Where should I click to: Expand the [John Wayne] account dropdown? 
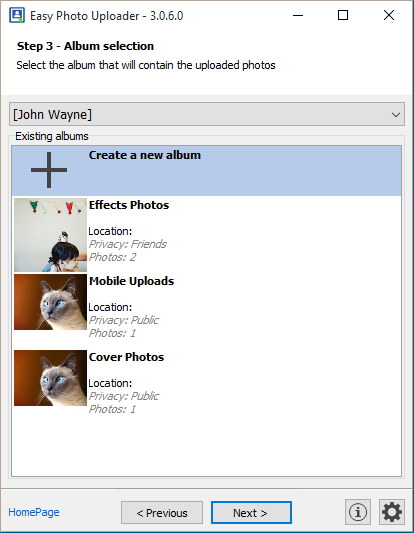[x=207, y=114]
